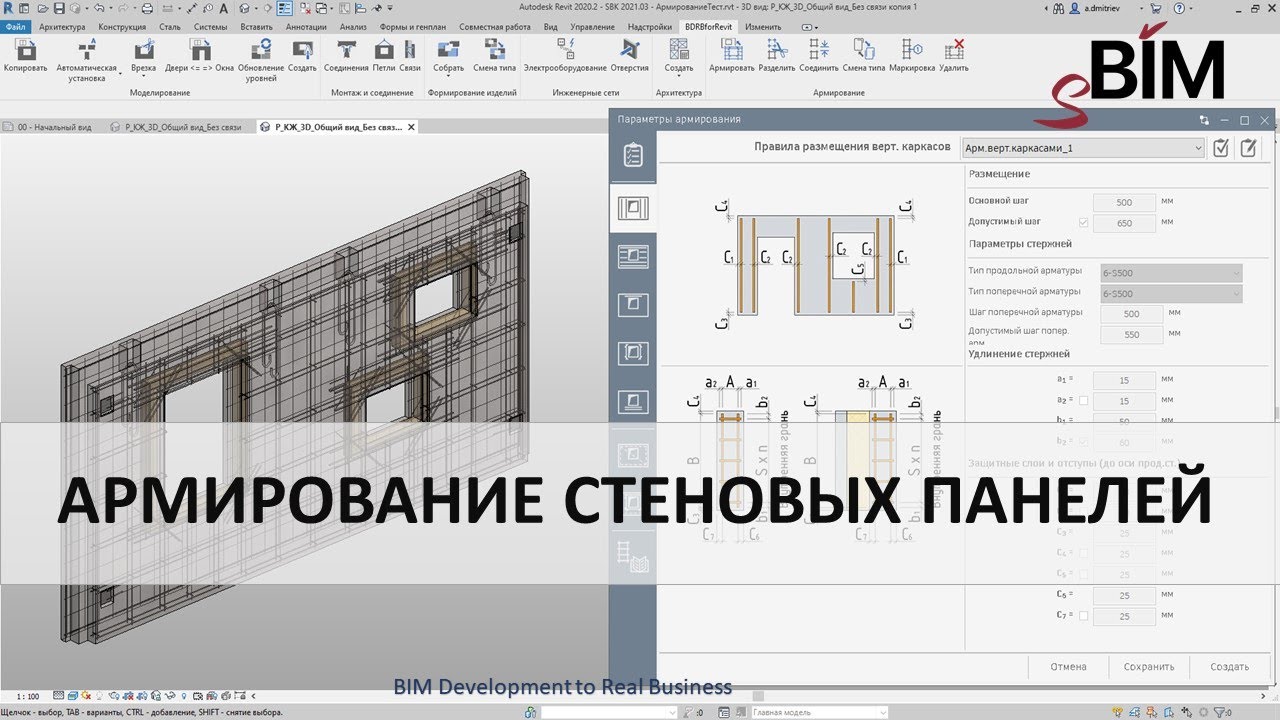Open the Файл menu
This screenshot has width=1280, height=720.
pos(16,27)
